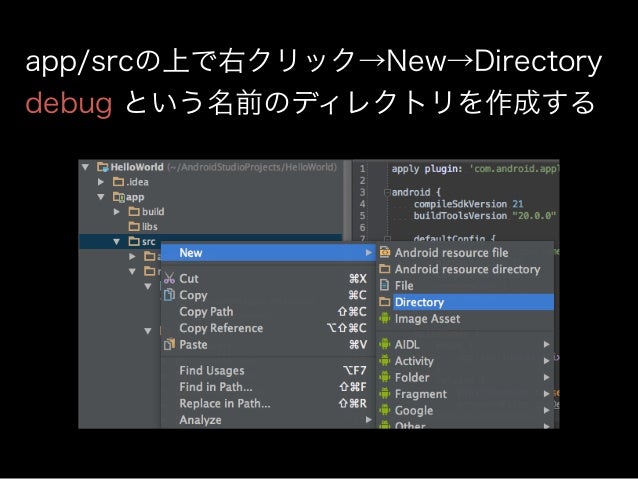Choose Directory in the New submenu
This screenshot has width=638, height=479.
point(466,302)
